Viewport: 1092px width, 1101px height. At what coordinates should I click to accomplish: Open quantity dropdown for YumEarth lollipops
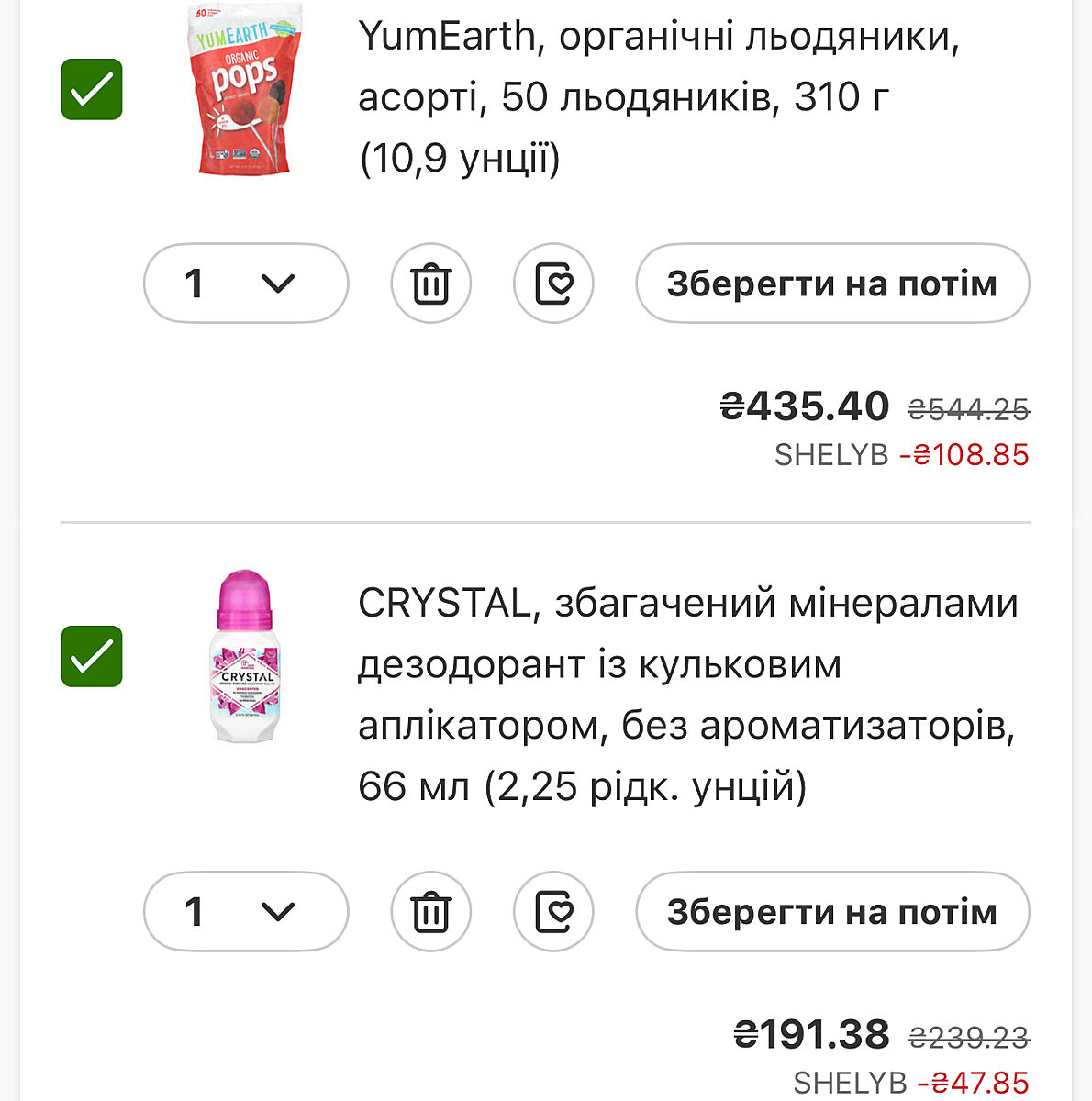246,284
